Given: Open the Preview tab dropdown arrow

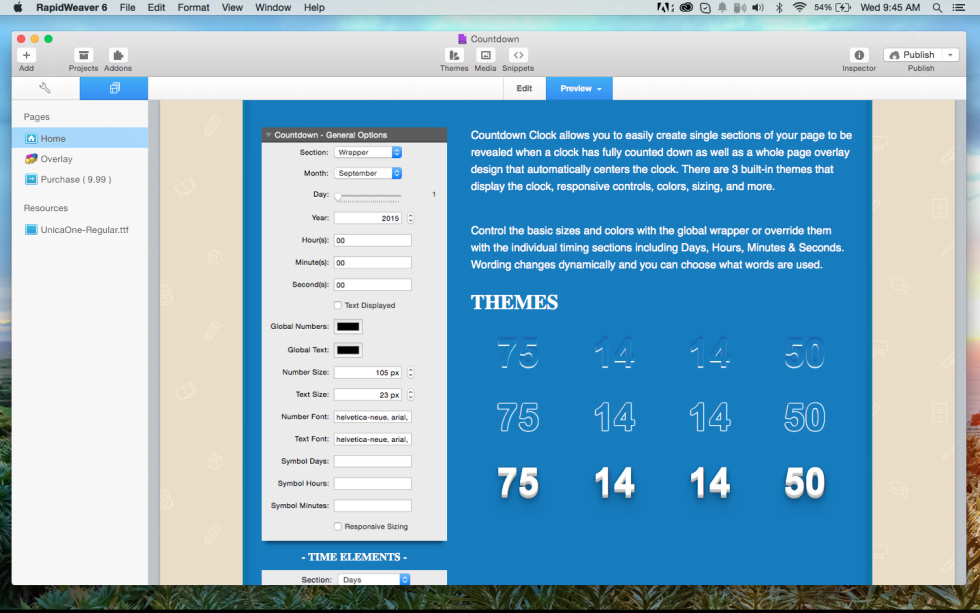Looking at the screenshot, I should (599, 89).
